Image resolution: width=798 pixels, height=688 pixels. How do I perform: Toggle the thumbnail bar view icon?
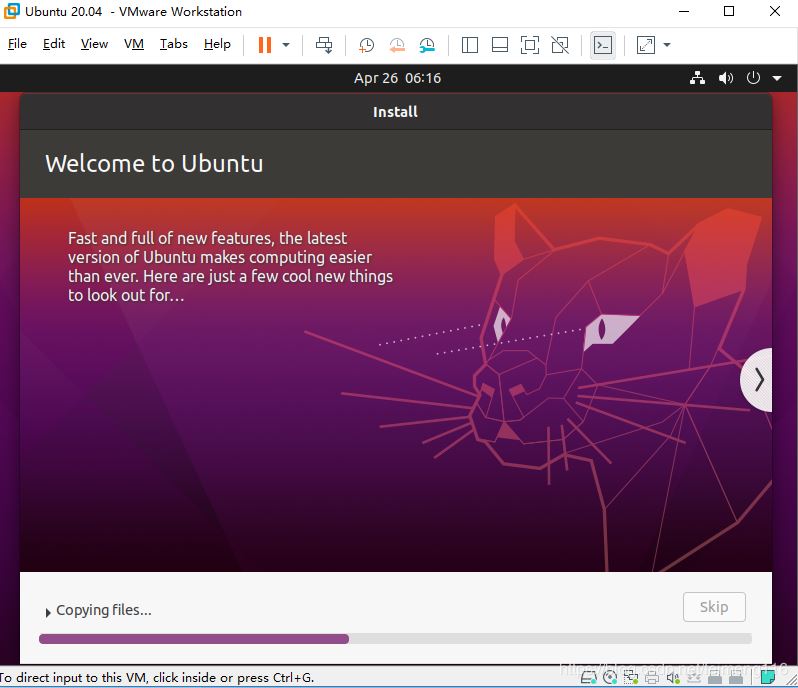coord(500,45)
